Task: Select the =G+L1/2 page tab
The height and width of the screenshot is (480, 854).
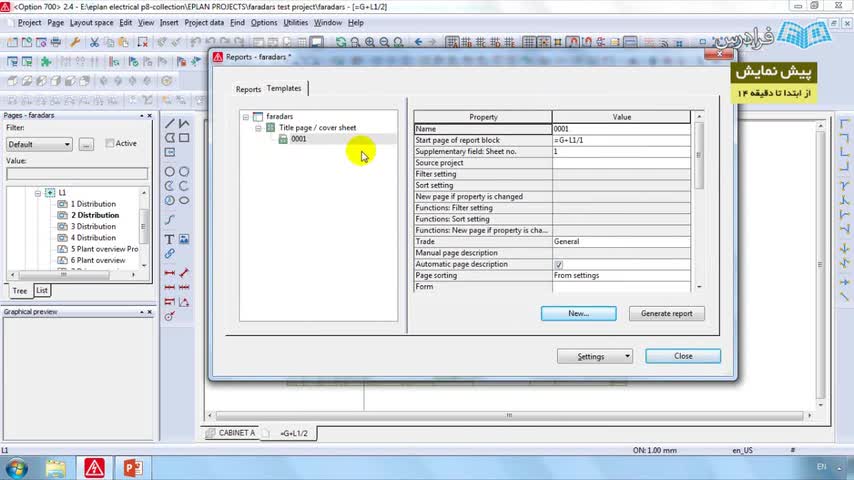Action: 294,434
